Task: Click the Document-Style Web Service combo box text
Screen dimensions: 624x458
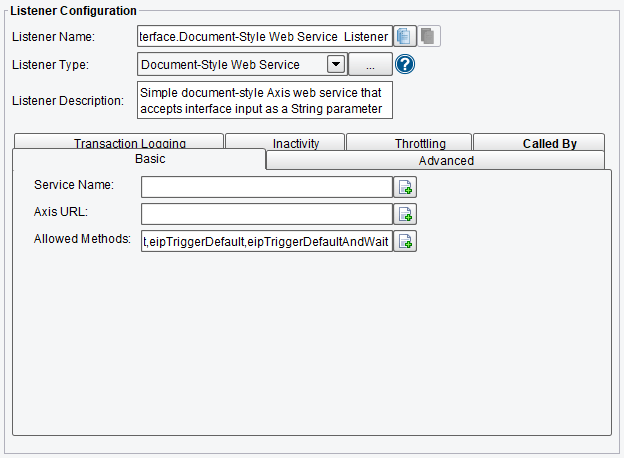Action: tap(220, 64)
